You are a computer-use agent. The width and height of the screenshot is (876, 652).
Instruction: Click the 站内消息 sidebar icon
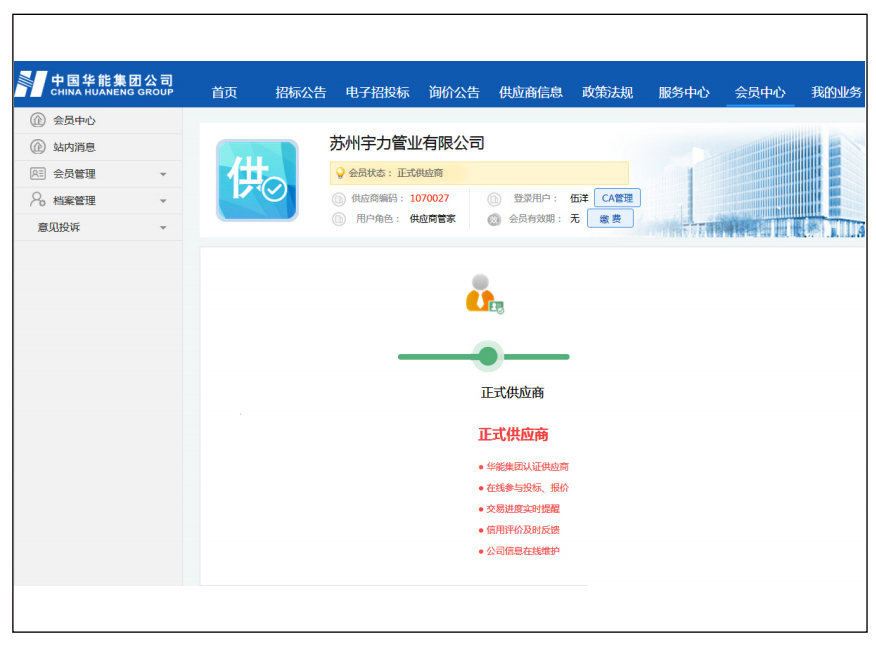coord(37,147)
